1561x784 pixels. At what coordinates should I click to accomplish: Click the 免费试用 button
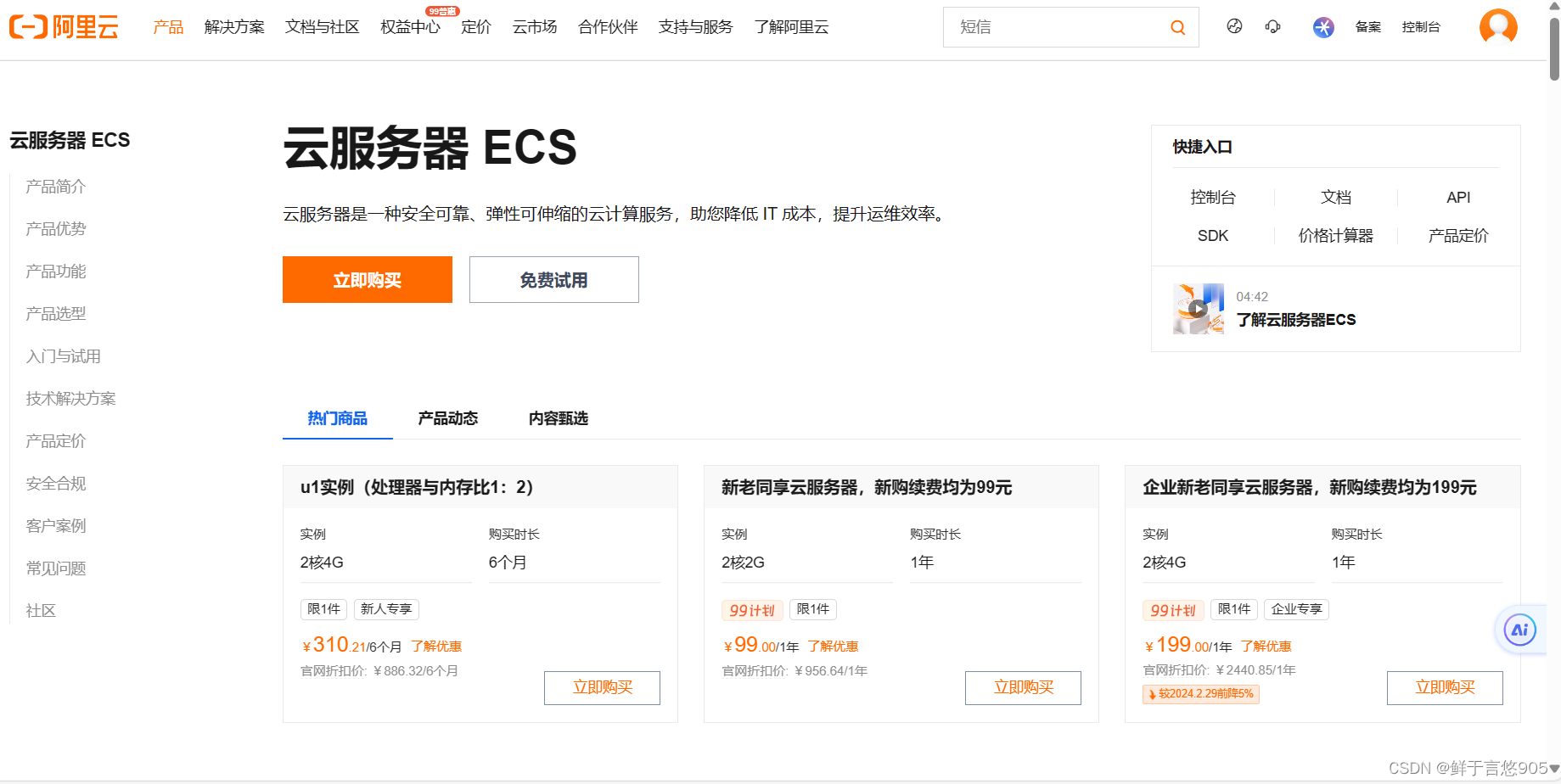pos(554,280)
